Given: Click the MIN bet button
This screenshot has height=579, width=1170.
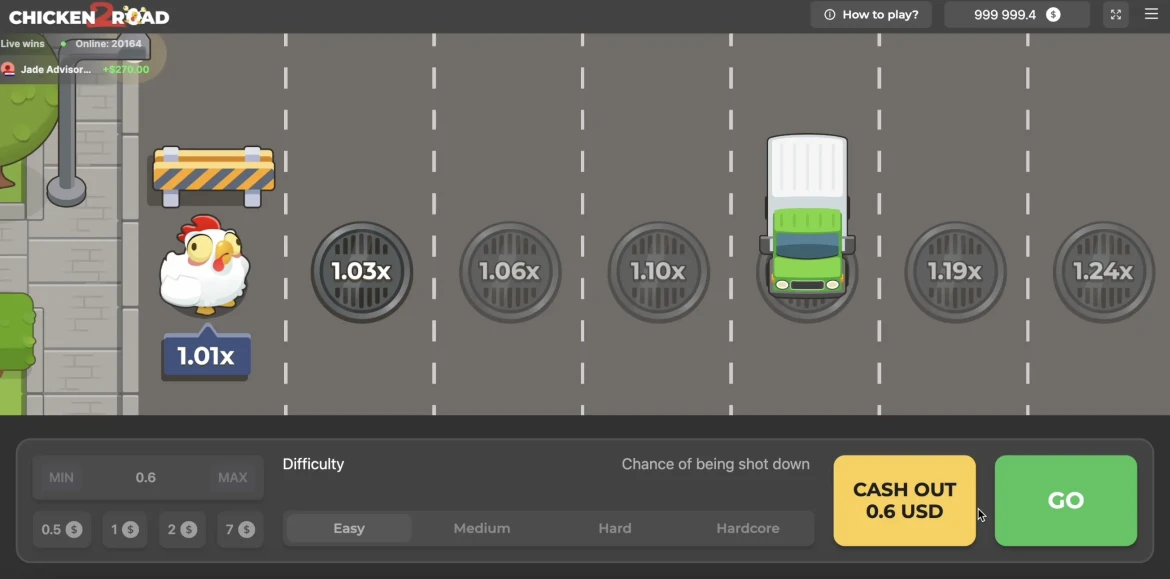Looking at the screenshot, I should click(61, 478).
